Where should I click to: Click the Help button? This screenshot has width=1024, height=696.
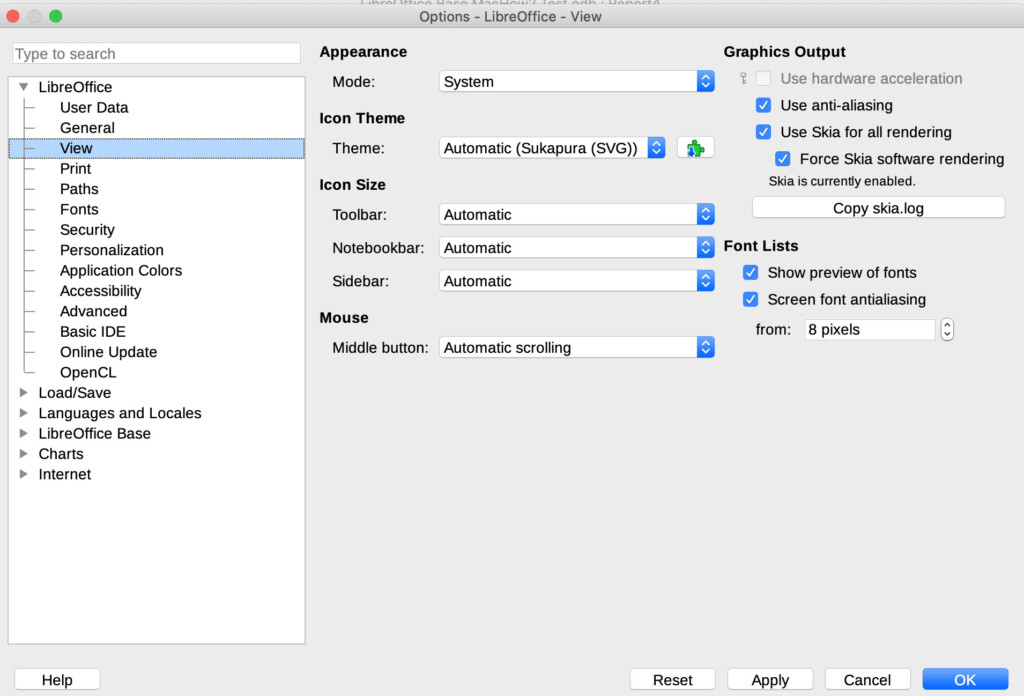tap(57, 680)
